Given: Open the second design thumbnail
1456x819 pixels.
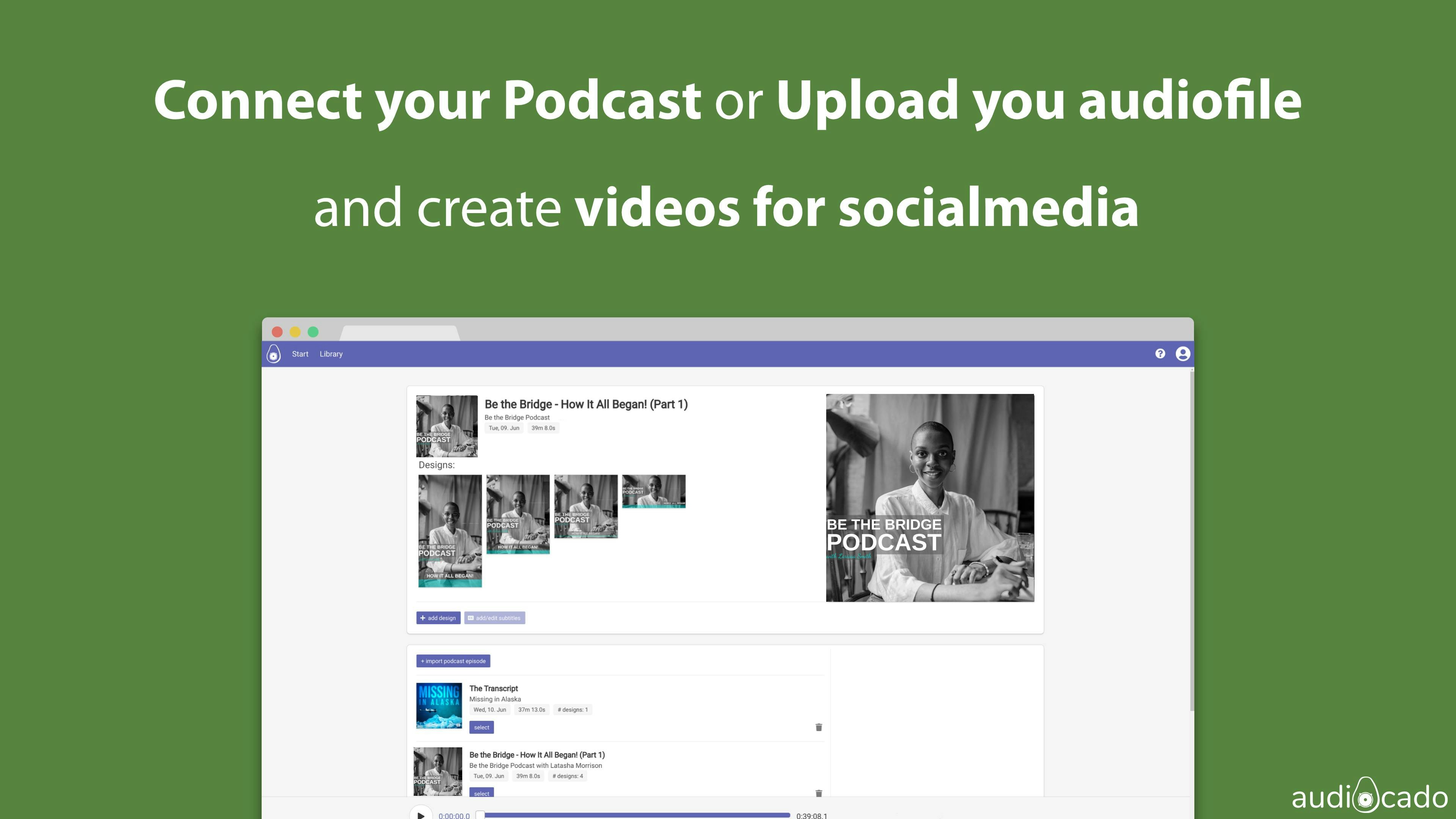Looking at the screenshot, I should tap(518, 514).
